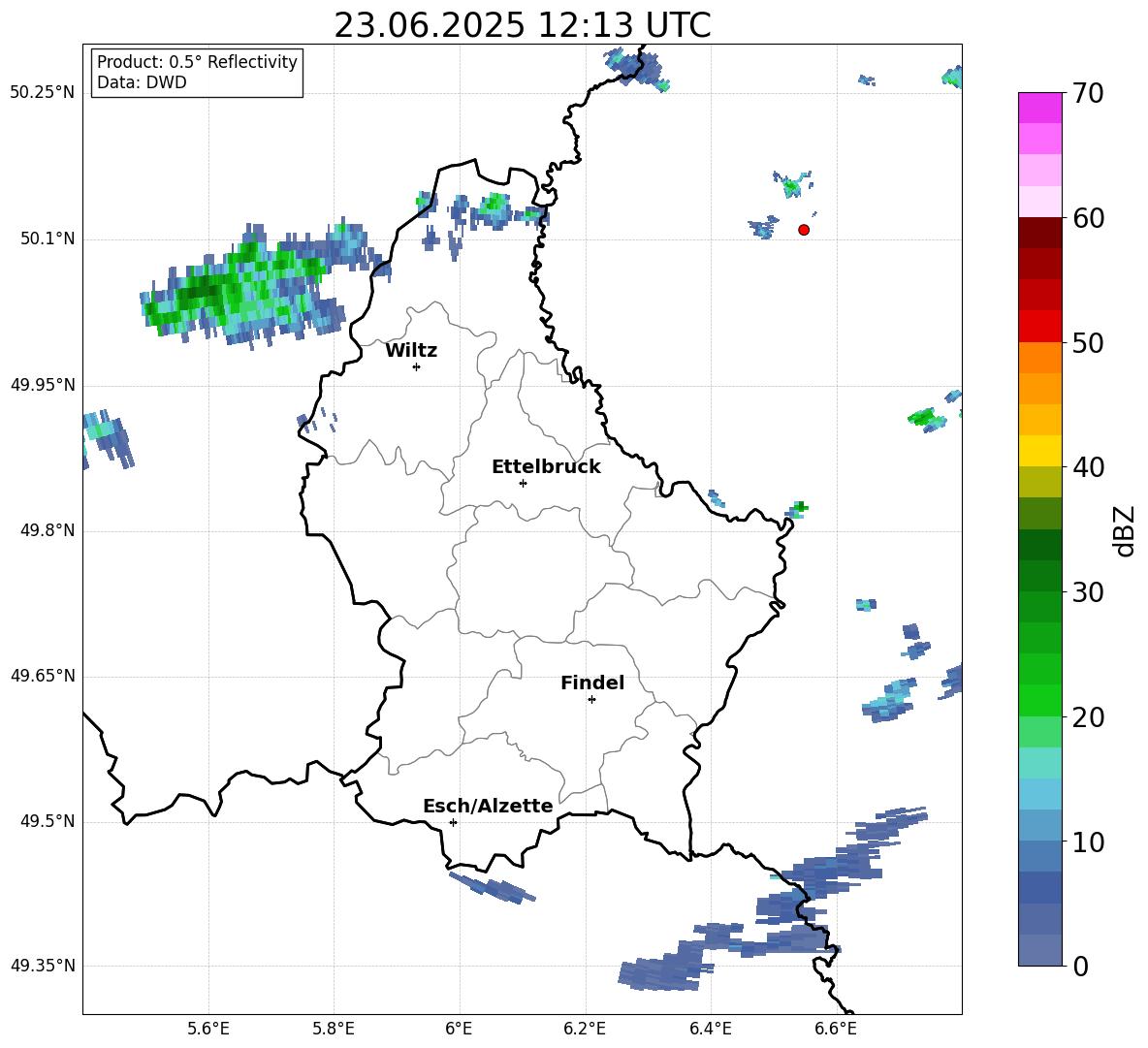Click the Wiltz station cross marker
Image resolution: width=1148 pixels, height=1048 pixels.
(417, 366)
